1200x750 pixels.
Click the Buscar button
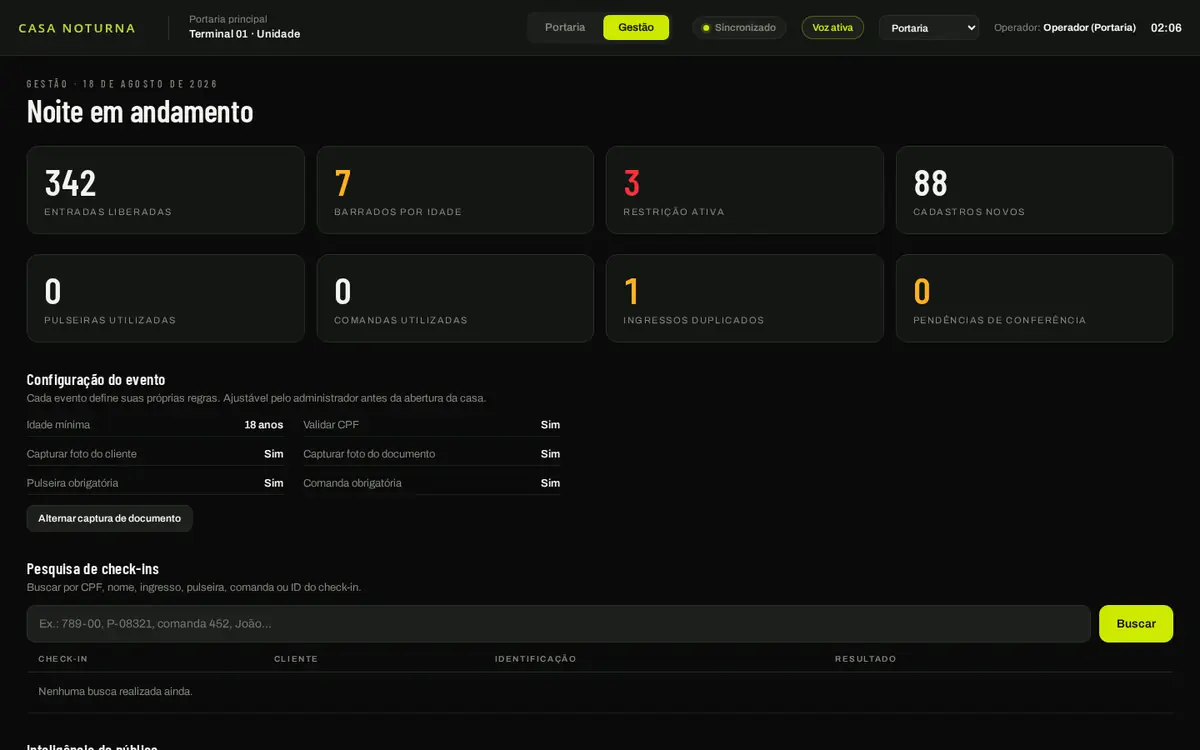1136,624
